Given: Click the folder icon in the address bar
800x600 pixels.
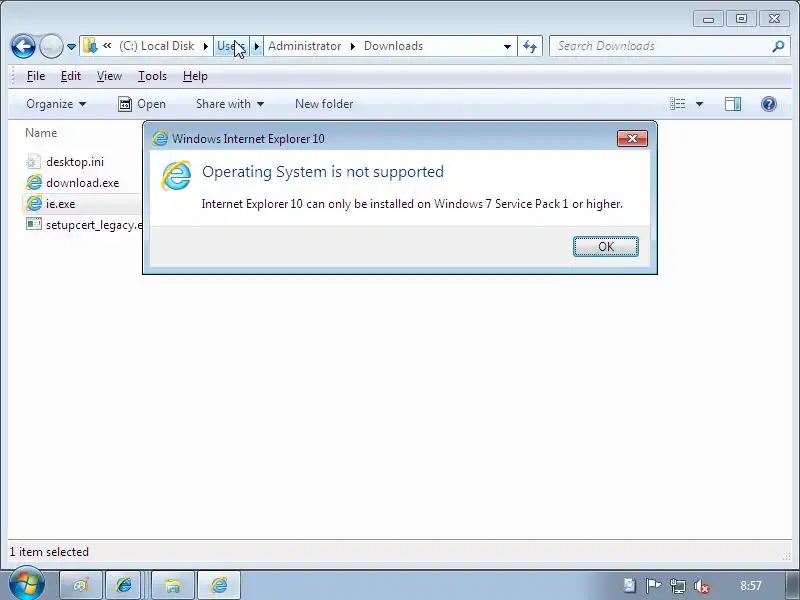Looking at the screenshot, I should pos(90,46).
